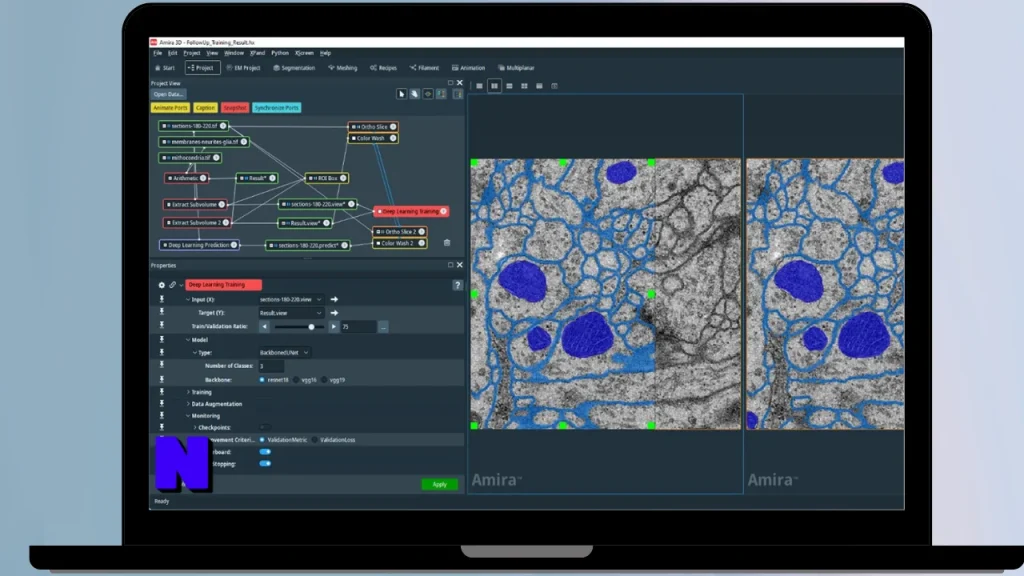Choose two viewers side-by-side layout icon
The height and width of the screenshot is (576, 1024).
494,86
